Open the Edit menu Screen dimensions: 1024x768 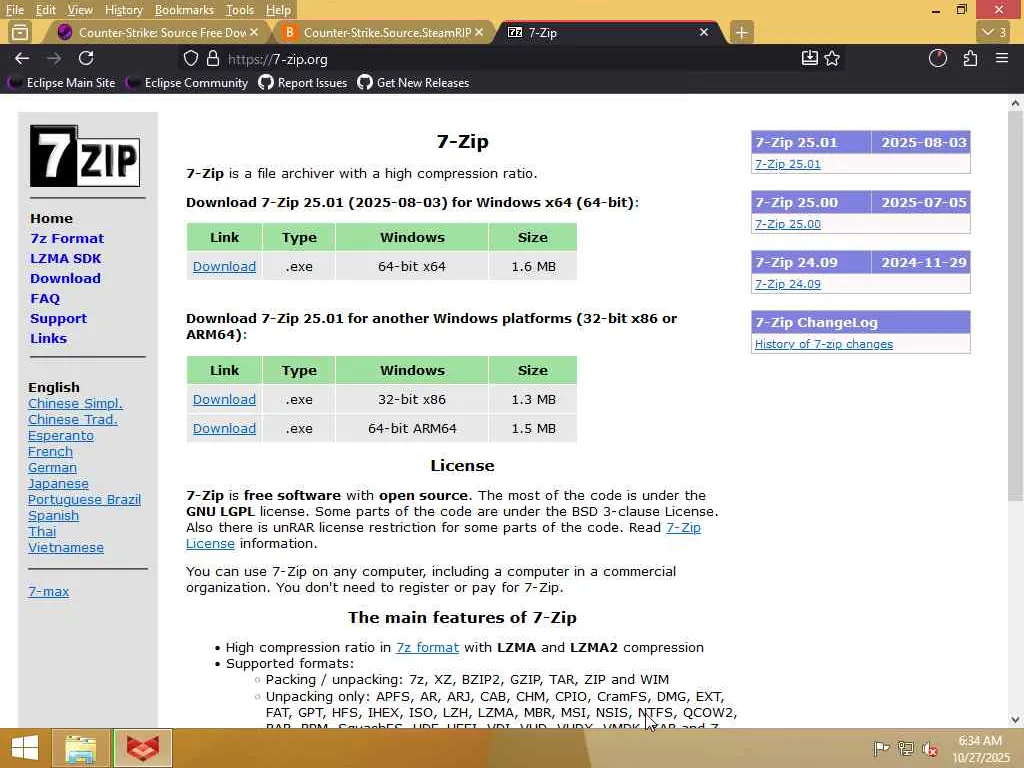coord(46,10)
